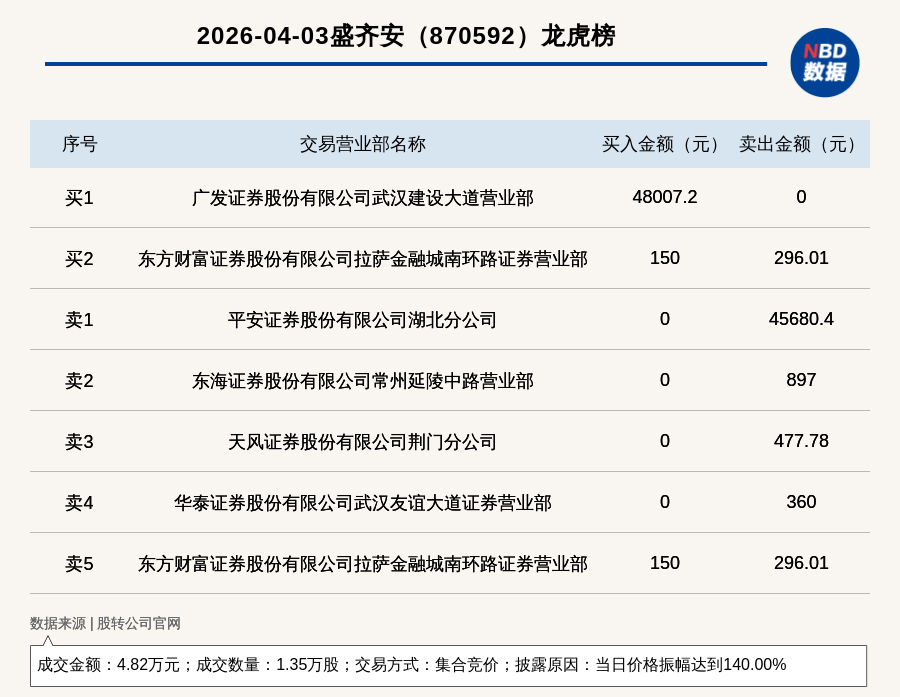The image size is (900, 697).
Task: Click the 48007.2 buy amount cell
Action: click(x=664, y=197)
